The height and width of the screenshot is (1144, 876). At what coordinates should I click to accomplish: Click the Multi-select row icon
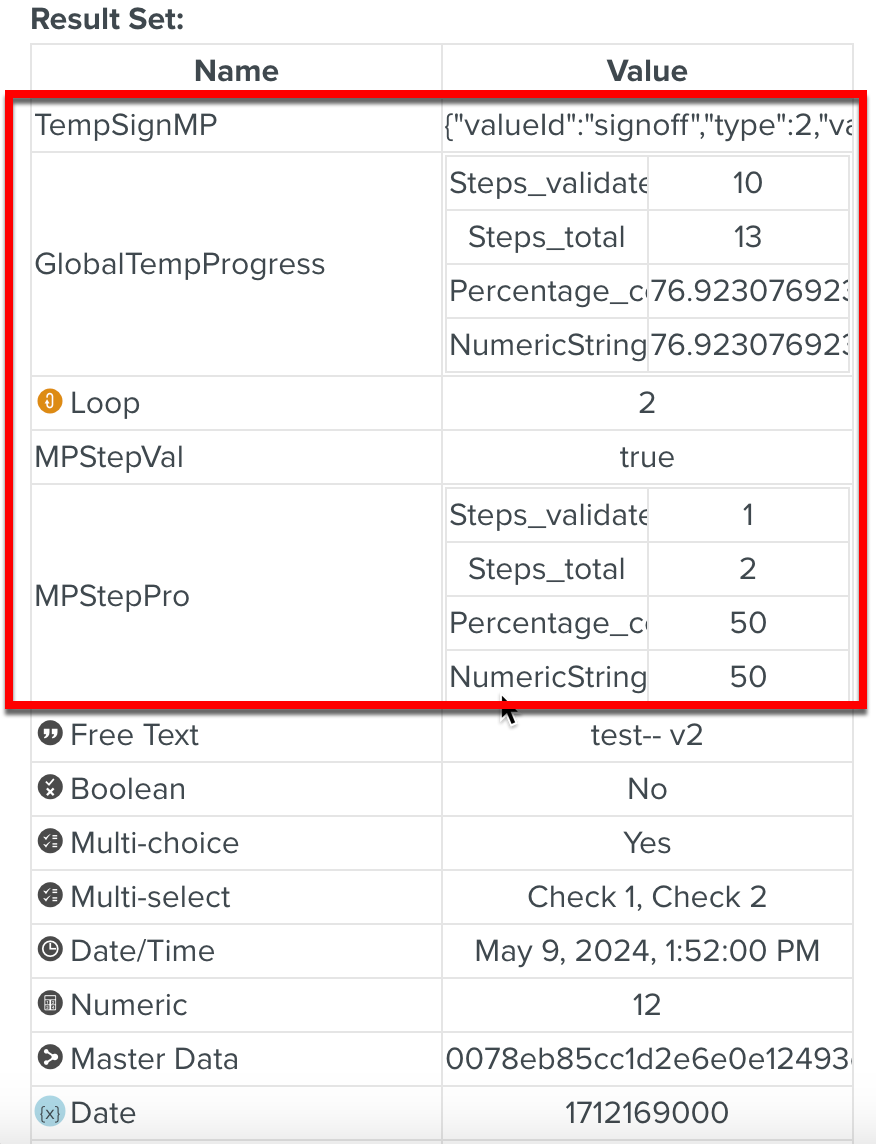[49, 896]
